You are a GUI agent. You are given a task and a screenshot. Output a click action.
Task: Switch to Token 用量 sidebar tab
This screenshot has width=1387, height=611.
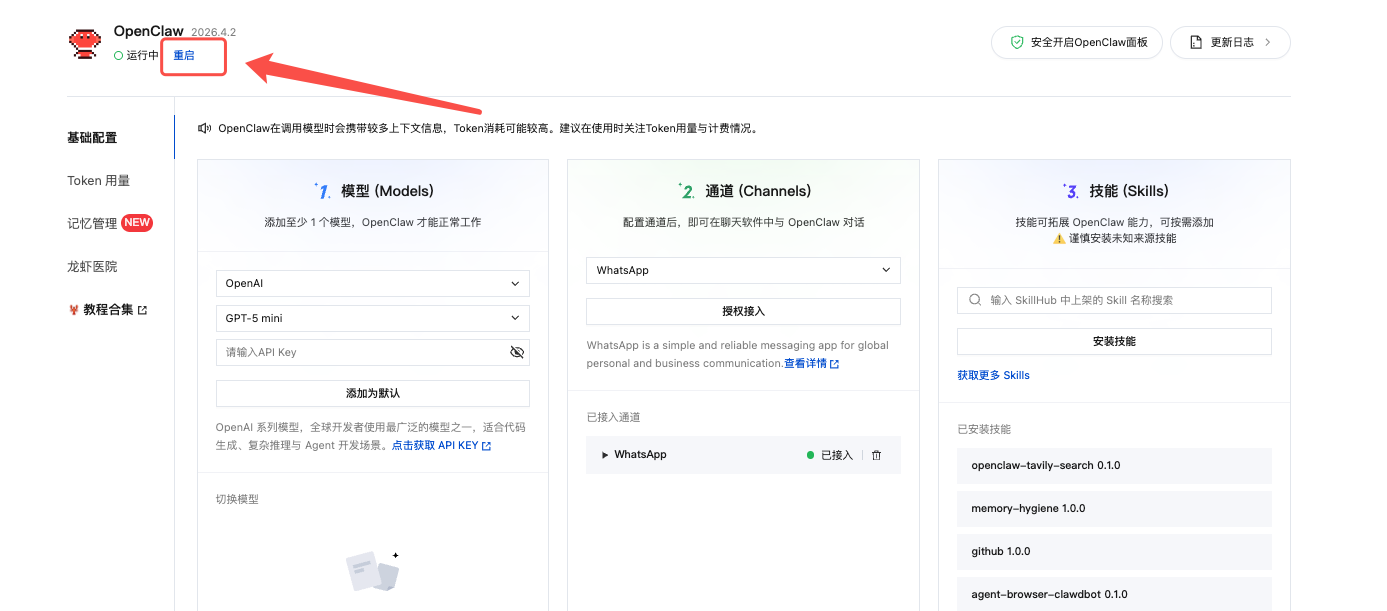[x=98, y=181]
